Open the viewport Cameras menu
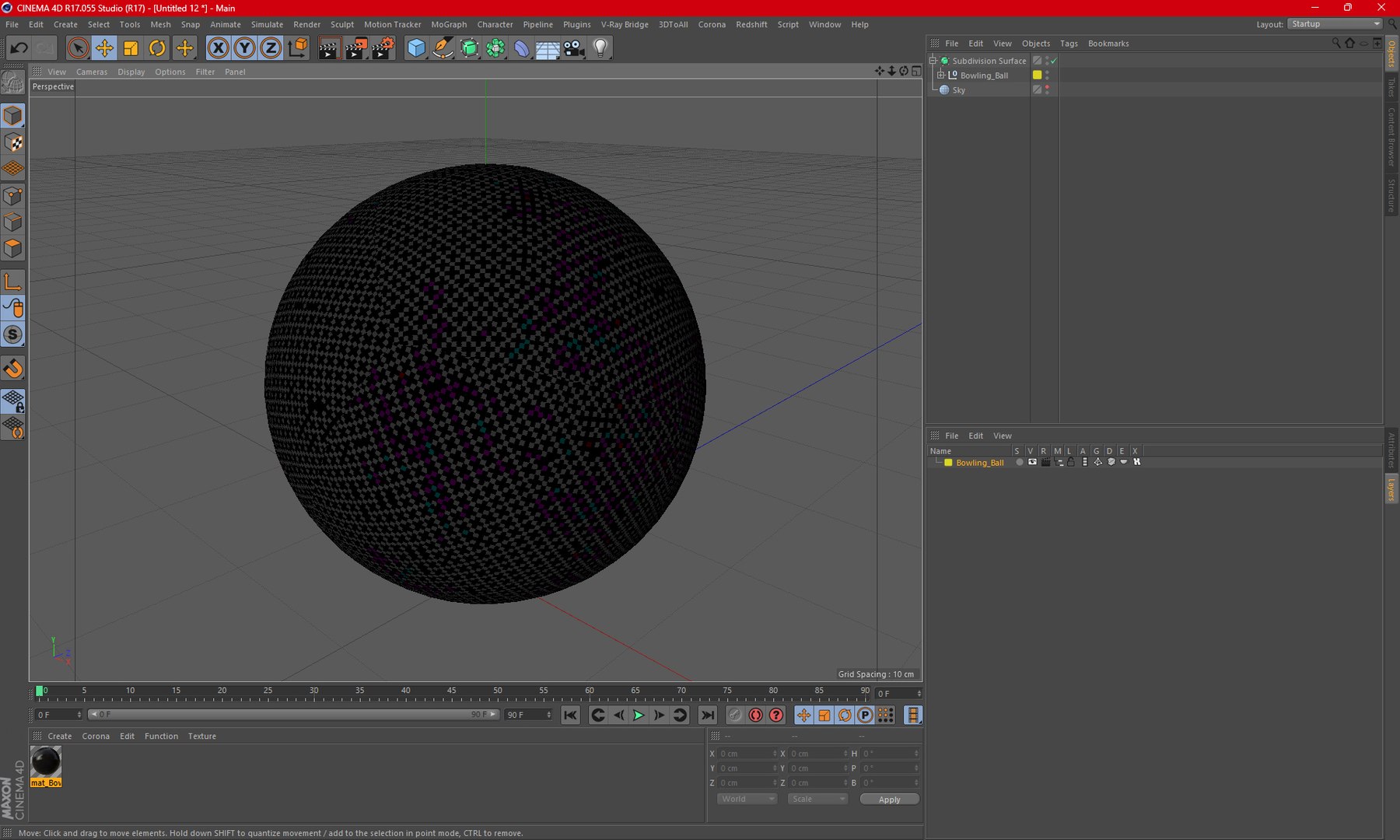The width and height of the screenshot is (1400, 840). (x=92, y=72)
